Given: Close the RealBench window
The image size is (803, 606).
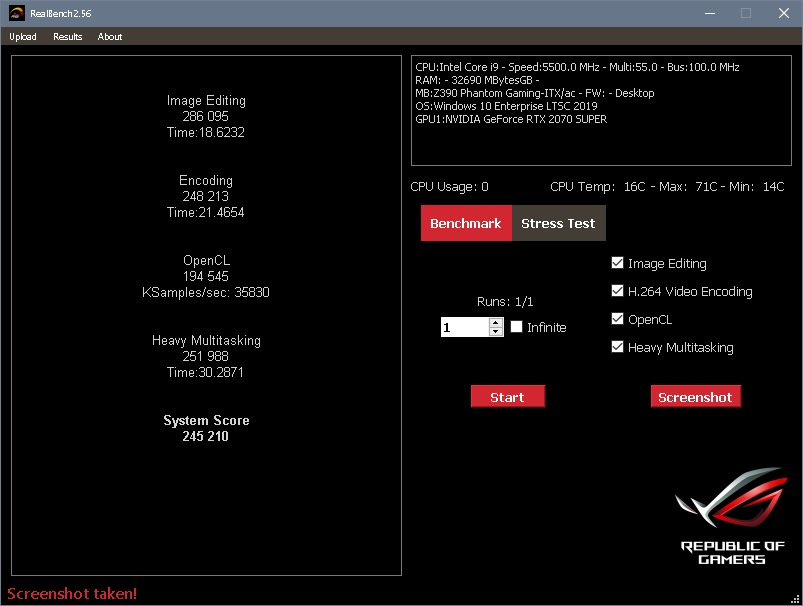Looking at the screenshot, I should pyautogui.click(x=784, y=13).
